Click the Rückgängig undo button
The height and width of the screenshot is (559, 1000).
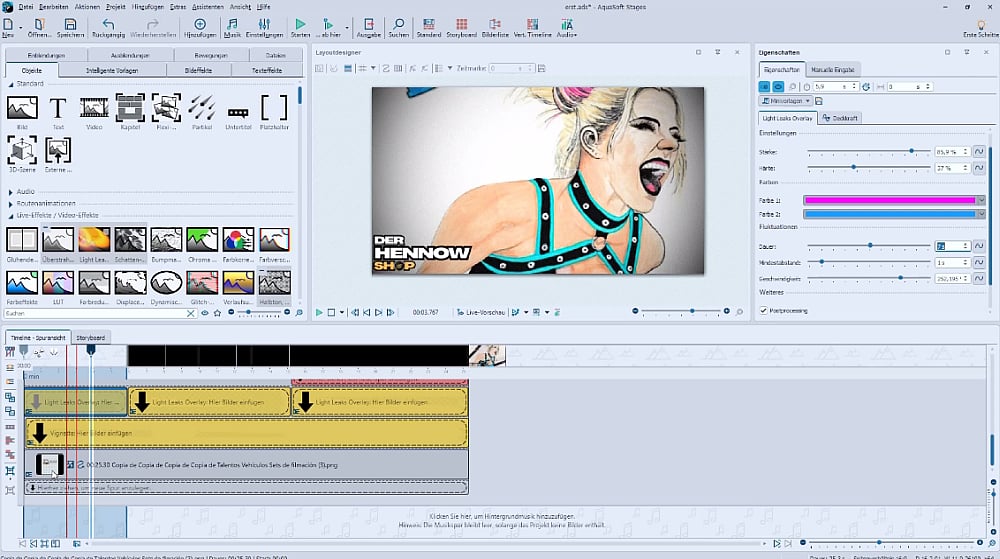click(x=108, y=25)
